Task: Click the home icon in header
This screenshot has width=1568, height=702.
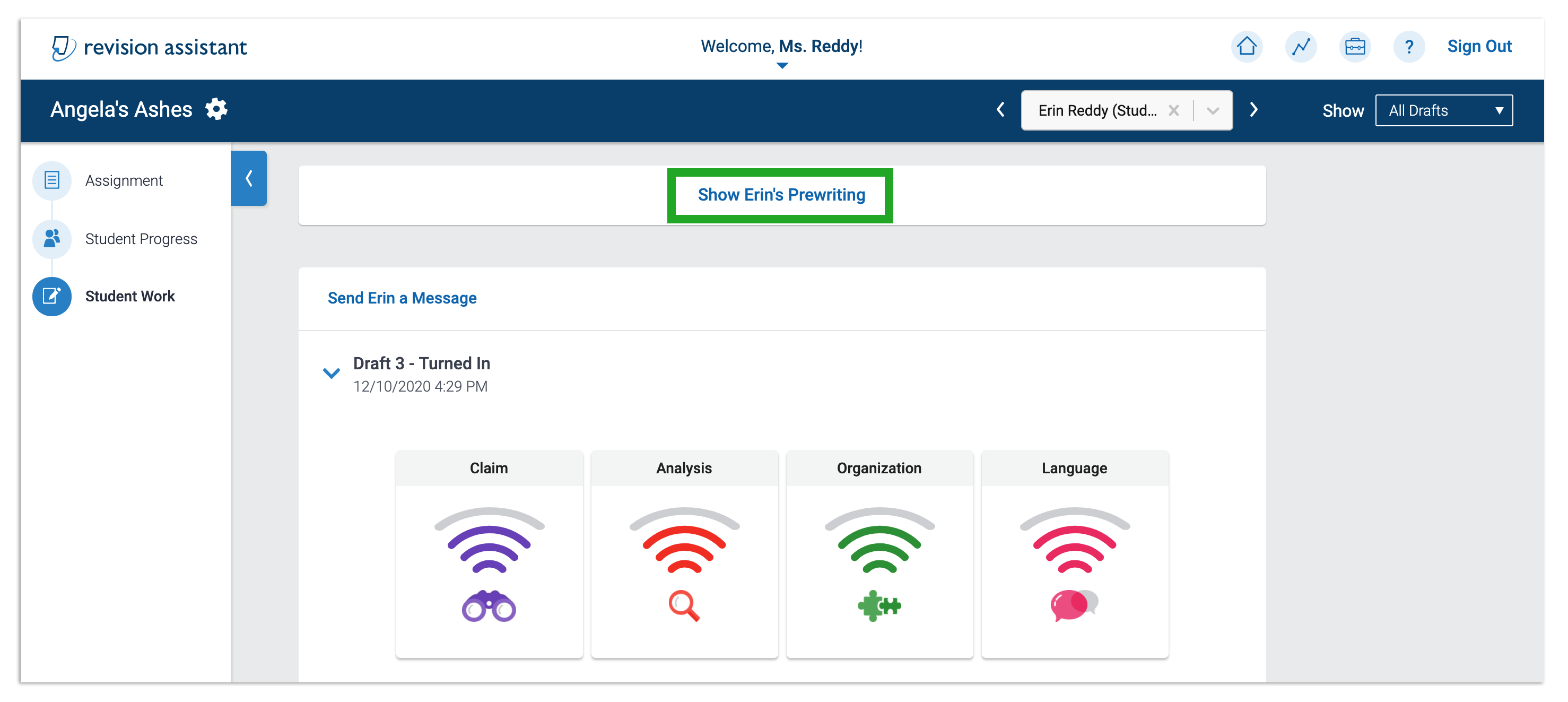Action: (x=1246, y=46)
